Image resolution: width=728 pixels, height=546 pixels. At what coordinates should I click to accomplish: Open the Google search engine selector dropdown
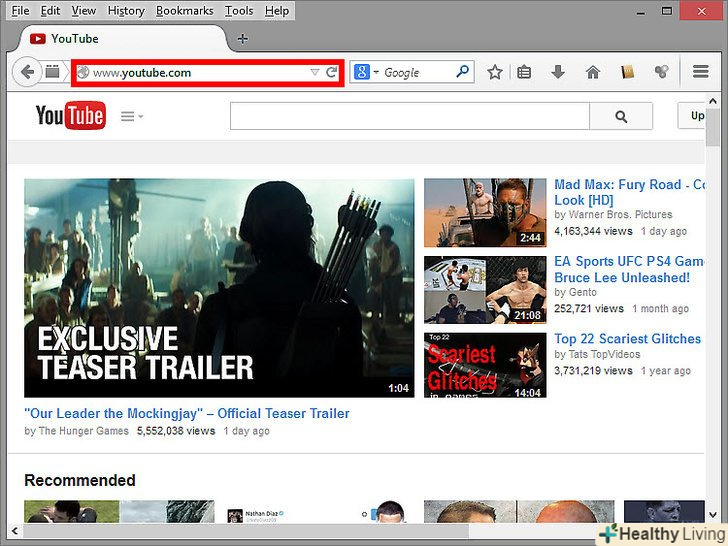(x=366, y=72)
